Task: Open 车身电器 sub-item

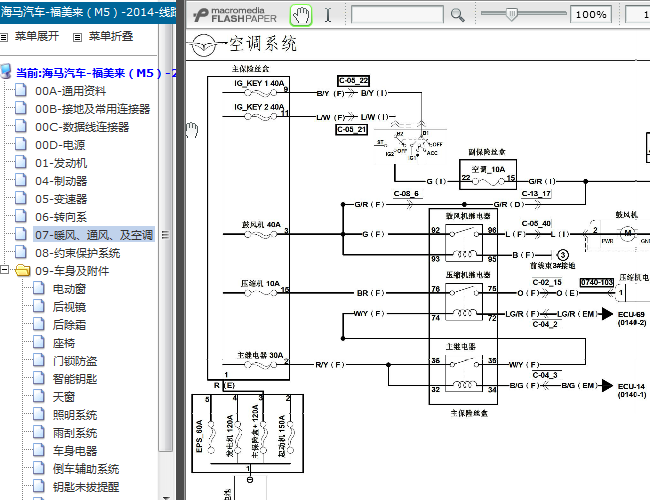Action: click(x=75, y=451)
